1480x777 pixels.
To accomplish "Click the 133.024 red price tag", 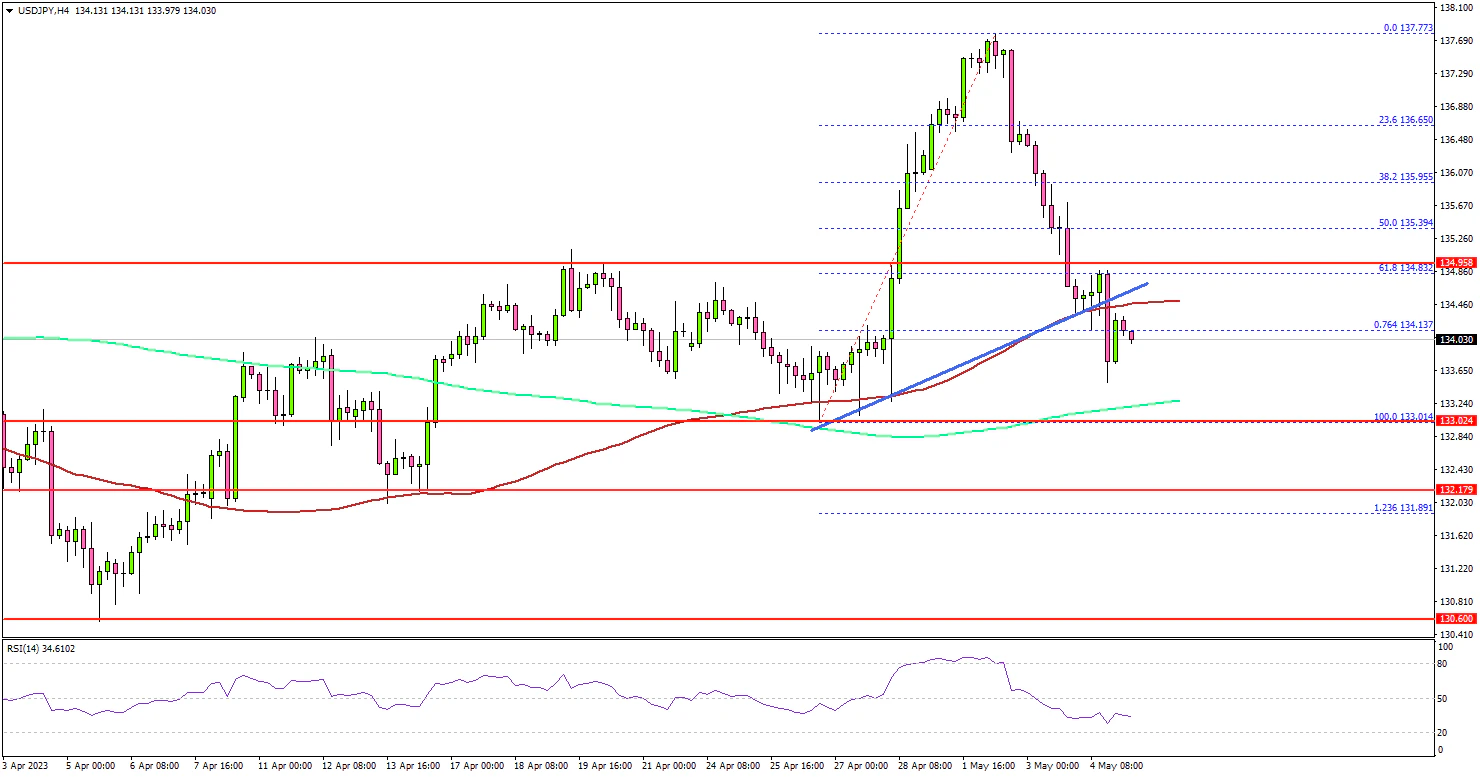I will (x=1456, y=422).
